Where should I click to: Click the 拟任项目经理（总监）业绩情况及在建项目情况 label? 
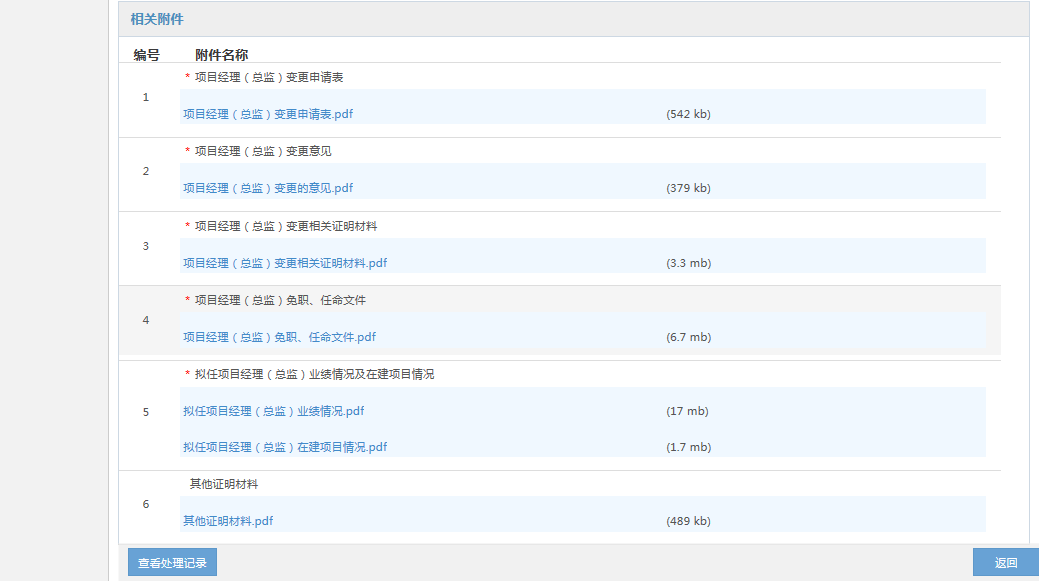click(x=314, y=374)
